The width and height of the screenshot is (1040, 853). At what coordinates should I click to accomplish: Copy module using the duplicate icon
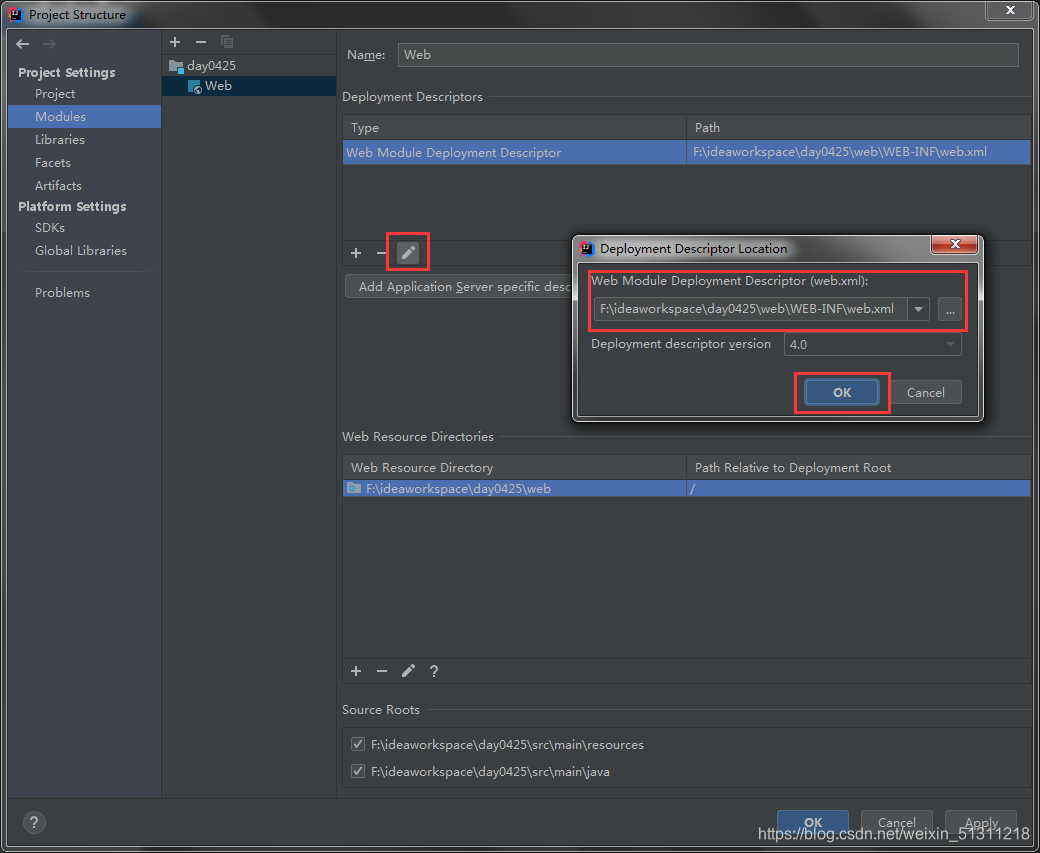coord(227,42)
